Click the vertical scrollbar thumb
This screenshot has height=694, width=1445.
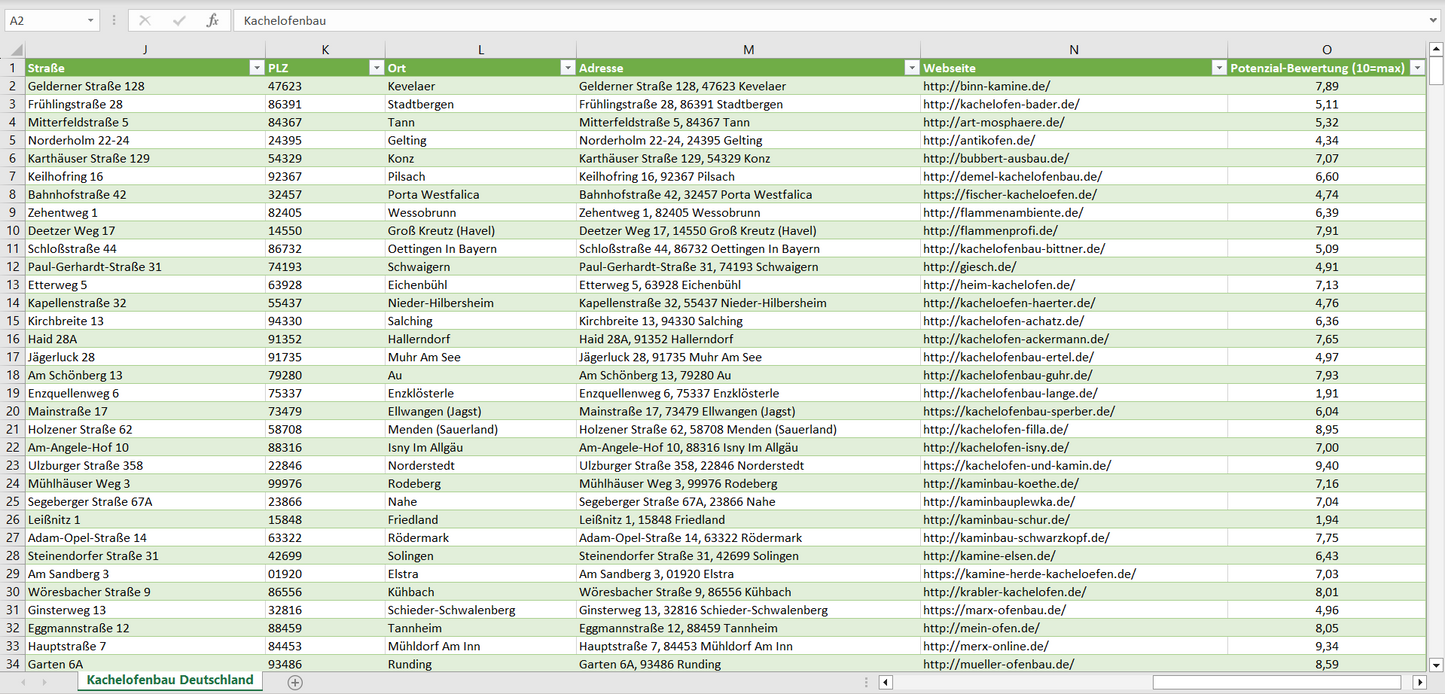pyautogui.click(x=1436, y=71)
